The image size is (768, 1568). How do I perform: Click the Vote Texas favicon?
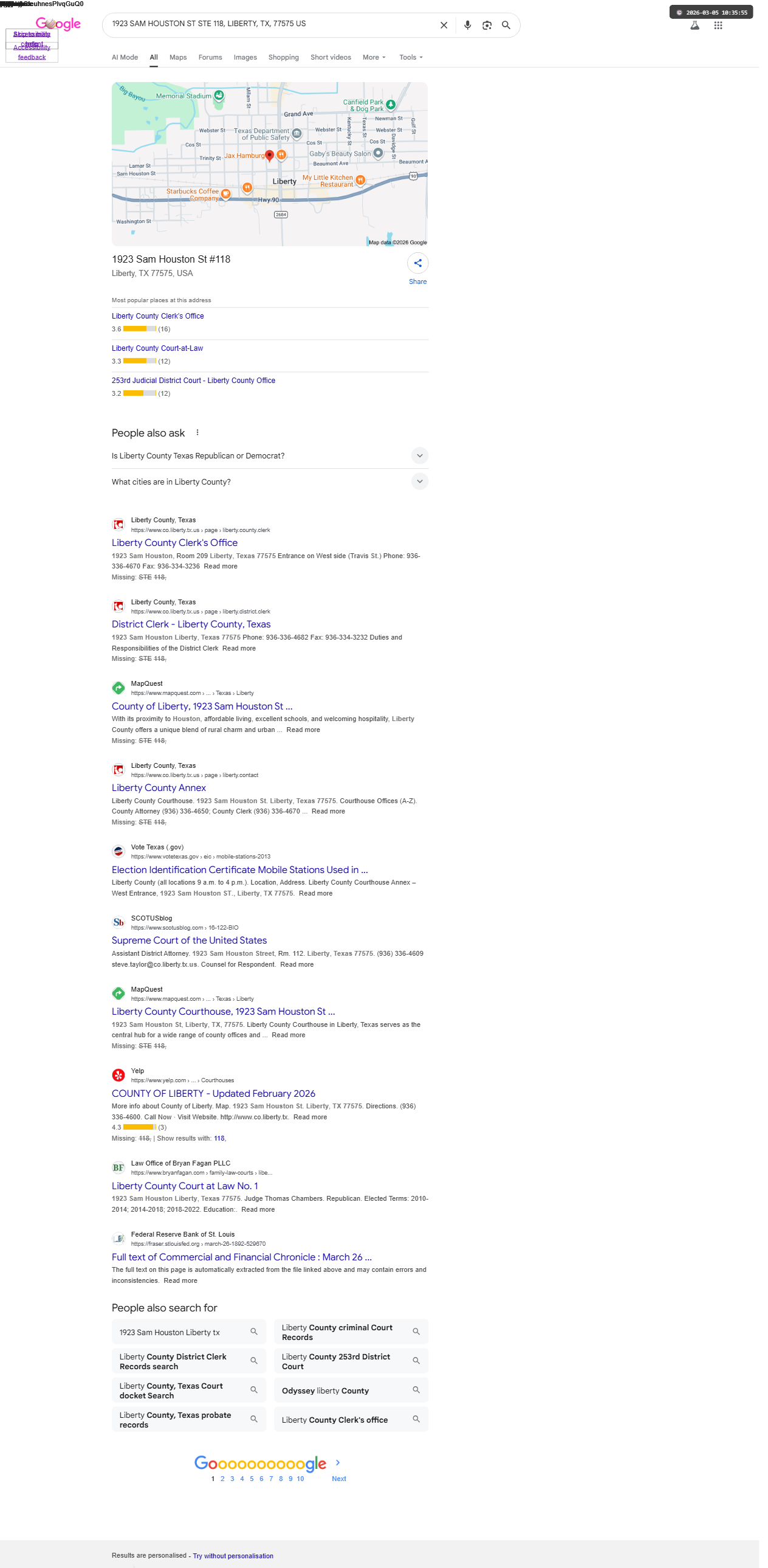118,851
